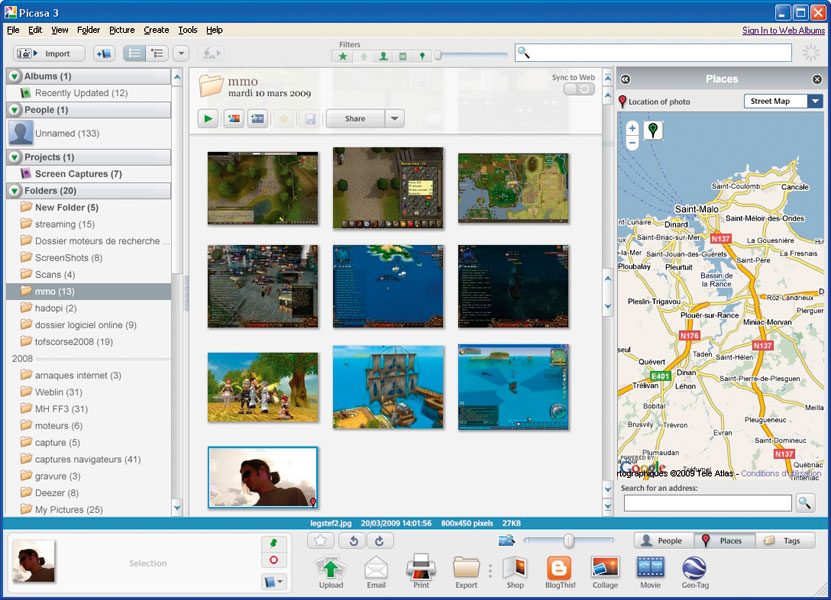The width and height of the screenshot is (831, 600).
Task: Collapse the Albums (1) section
Action: (x=15, y=76)
